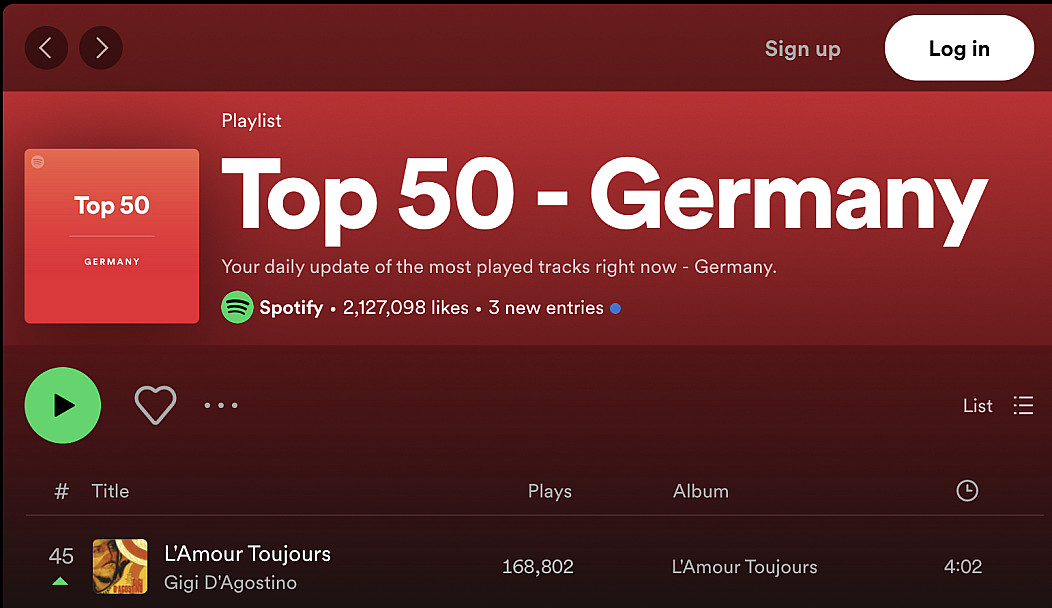The image size is (1052, 608).
Task: Go back with the left arrow button
Action: [x=46, y=48]
